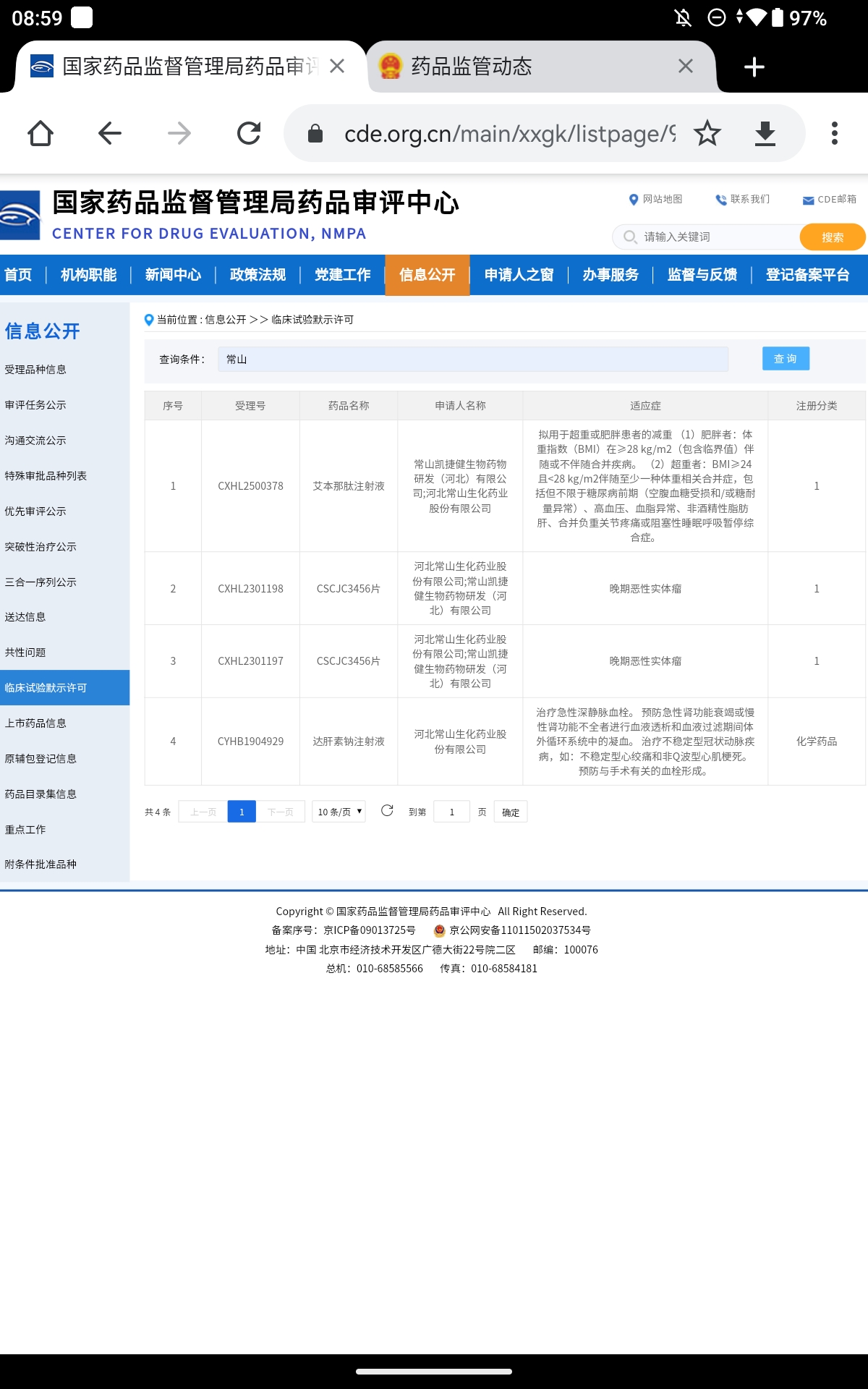Click drug name 艾本那肽注射液
The image size is (868, 1389).
click(349, 486)
